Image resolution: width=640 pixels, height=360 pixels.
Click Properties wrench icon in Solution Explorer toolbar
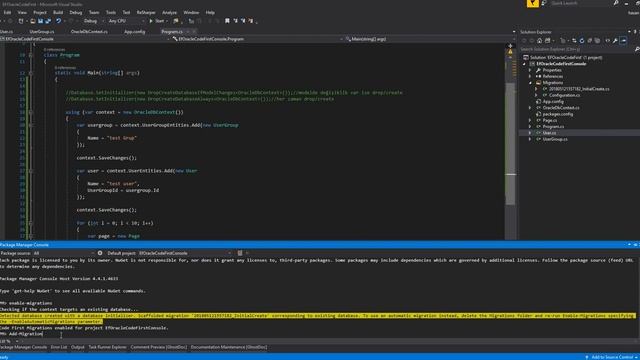pos(615,40)
